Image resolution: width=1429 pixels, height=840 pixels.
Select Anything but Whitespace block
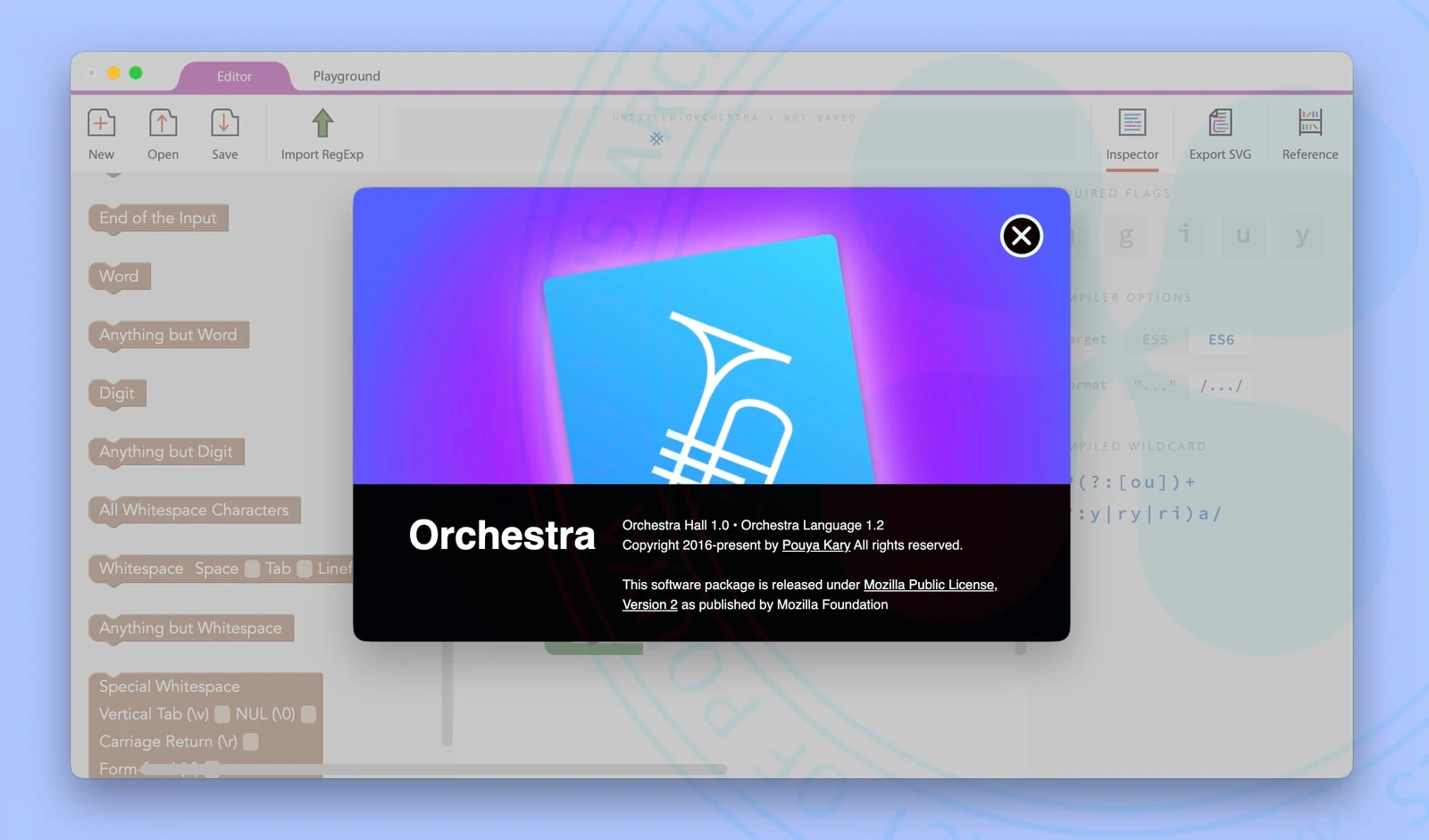click(190, 628)
